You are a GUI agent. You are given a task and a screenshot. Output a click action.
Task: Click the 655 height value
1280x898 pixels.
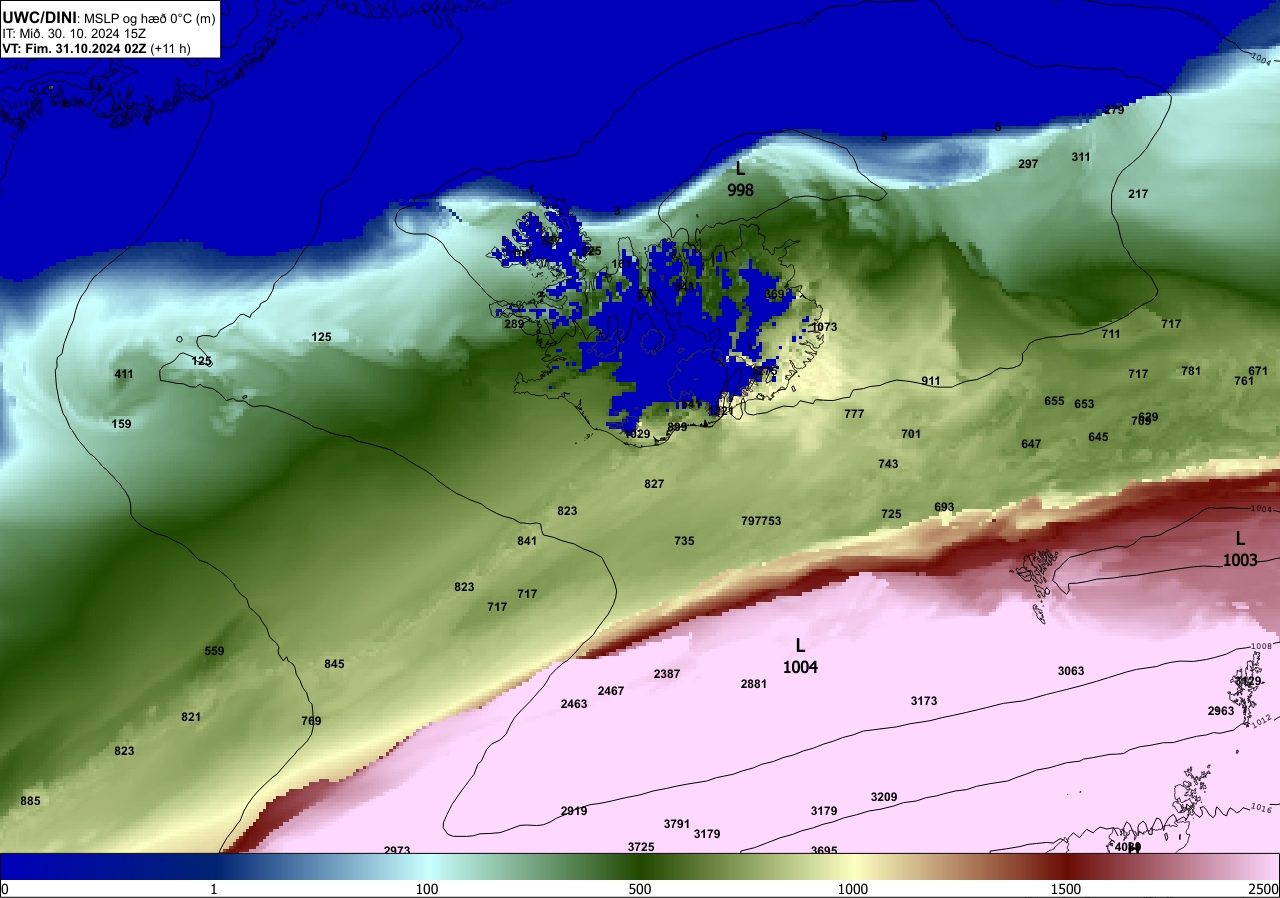click(x=1054, y=401)
